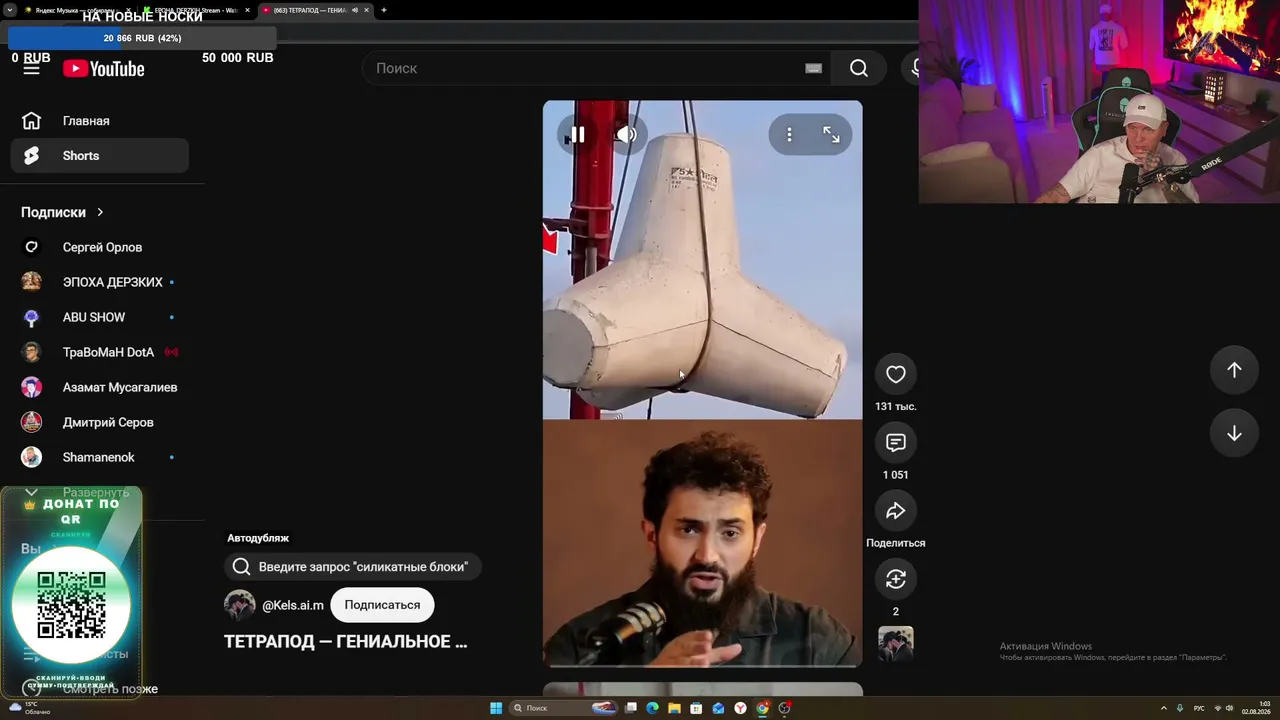This screenshot has width=1280, height=720.
Task: Click the 131 тыс. likes count
Action: [x=896, y=406]
